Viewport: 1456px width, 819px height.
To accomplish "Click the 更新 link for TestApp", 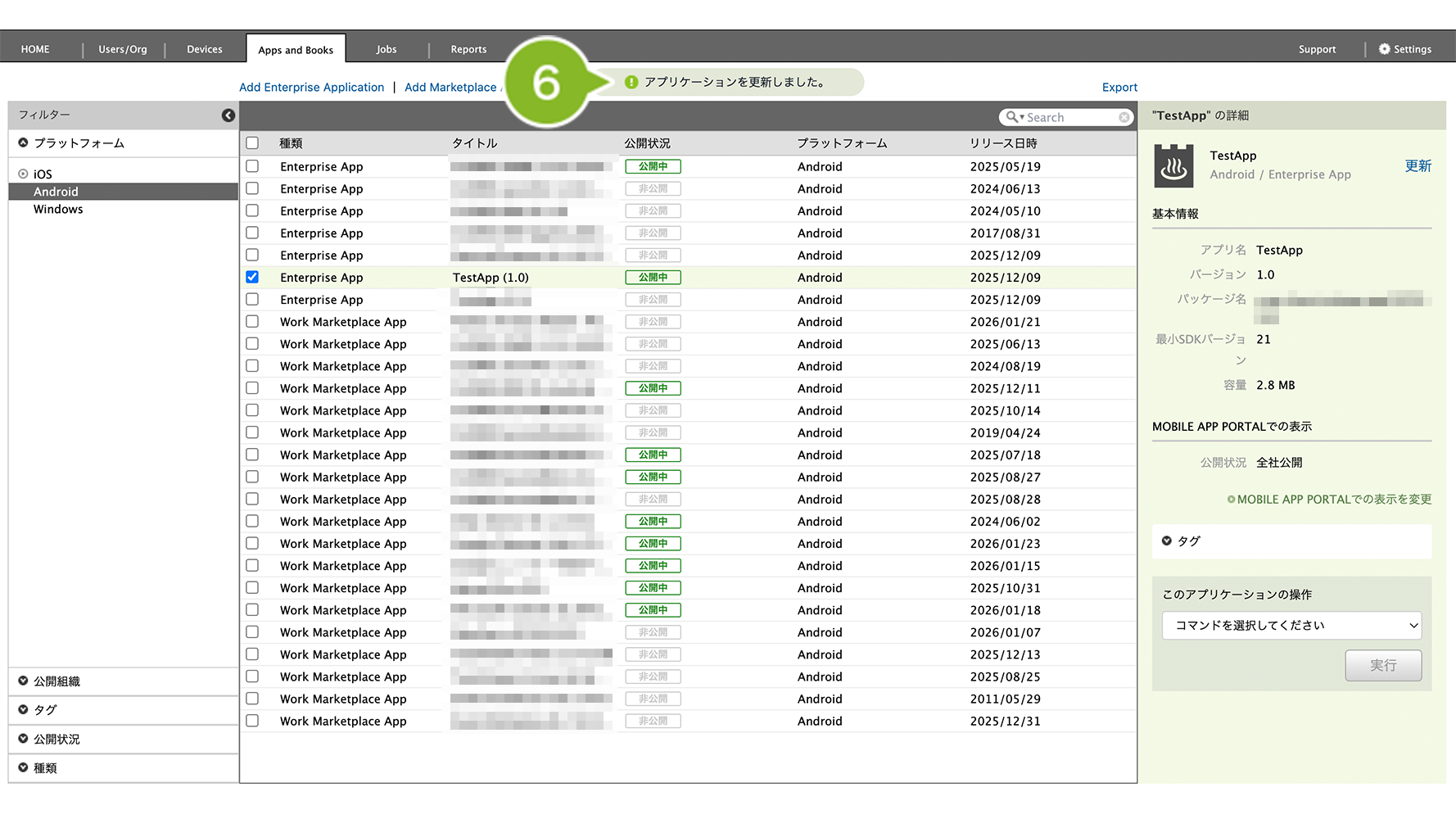I will [1418, 166].
